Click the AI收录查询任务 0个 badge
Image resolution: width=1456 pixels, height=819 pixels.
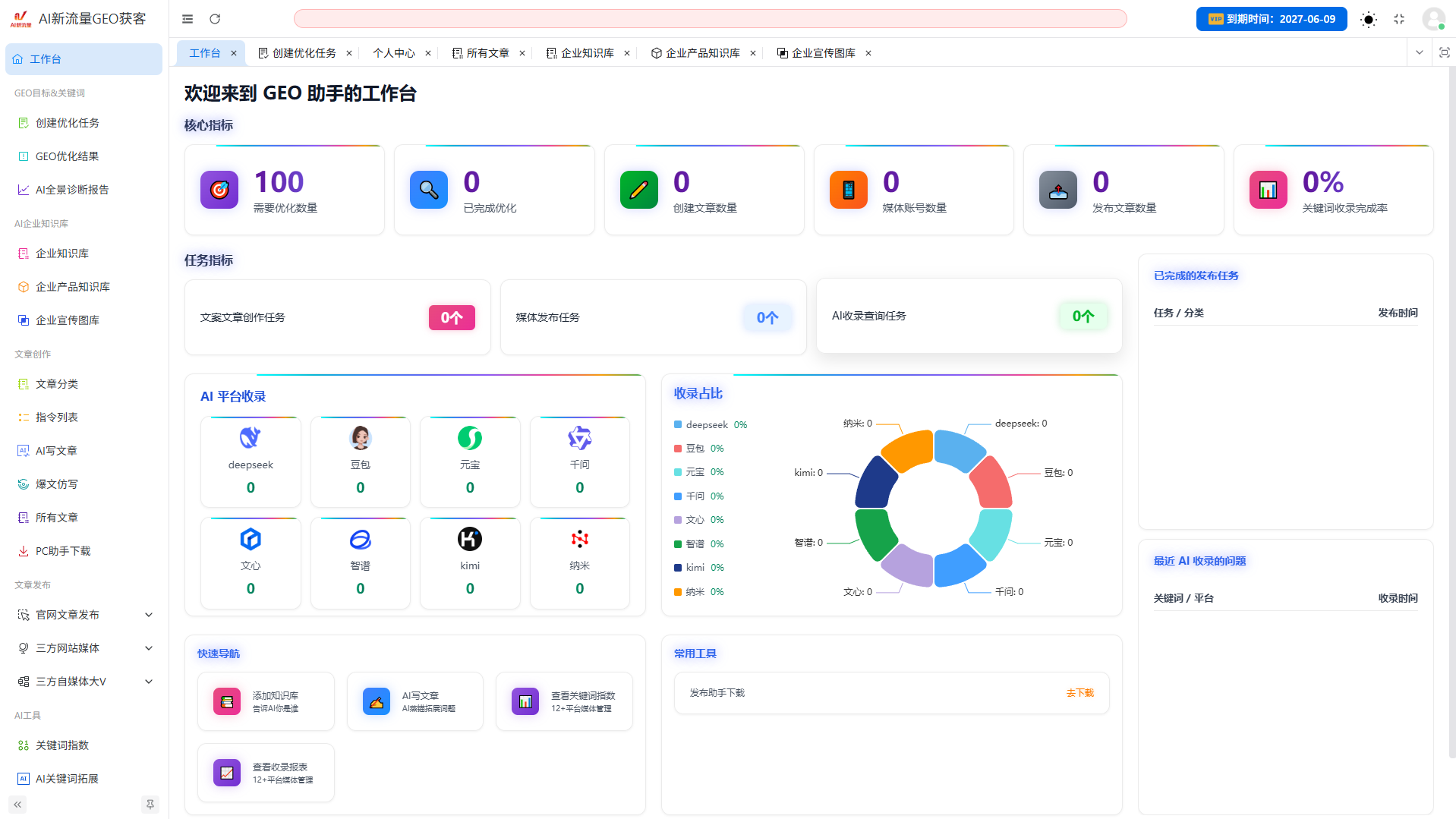pos(1083,317)
